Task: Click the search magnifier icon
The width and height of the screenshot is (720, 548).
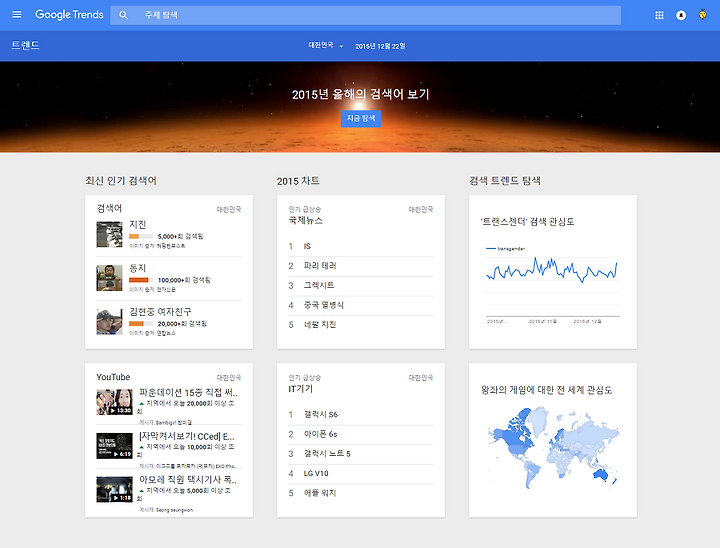Action: pos(123,15)
